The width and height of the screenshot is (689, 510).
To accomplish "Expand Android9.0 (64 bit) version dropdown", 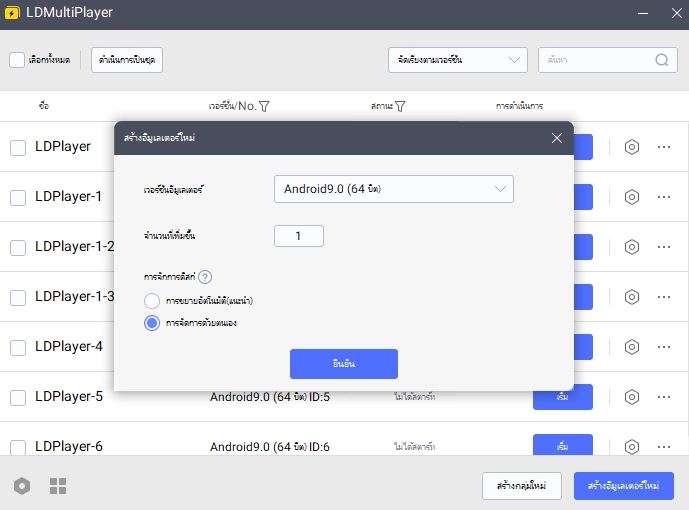I will (393, 189).
